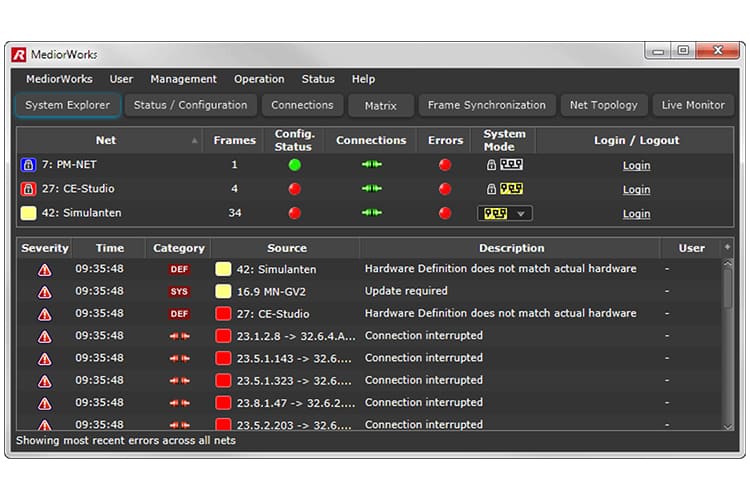Click red errors indicator for Simulanten
The width and height of the screenshot is (750, 500).
coord(445,213)
